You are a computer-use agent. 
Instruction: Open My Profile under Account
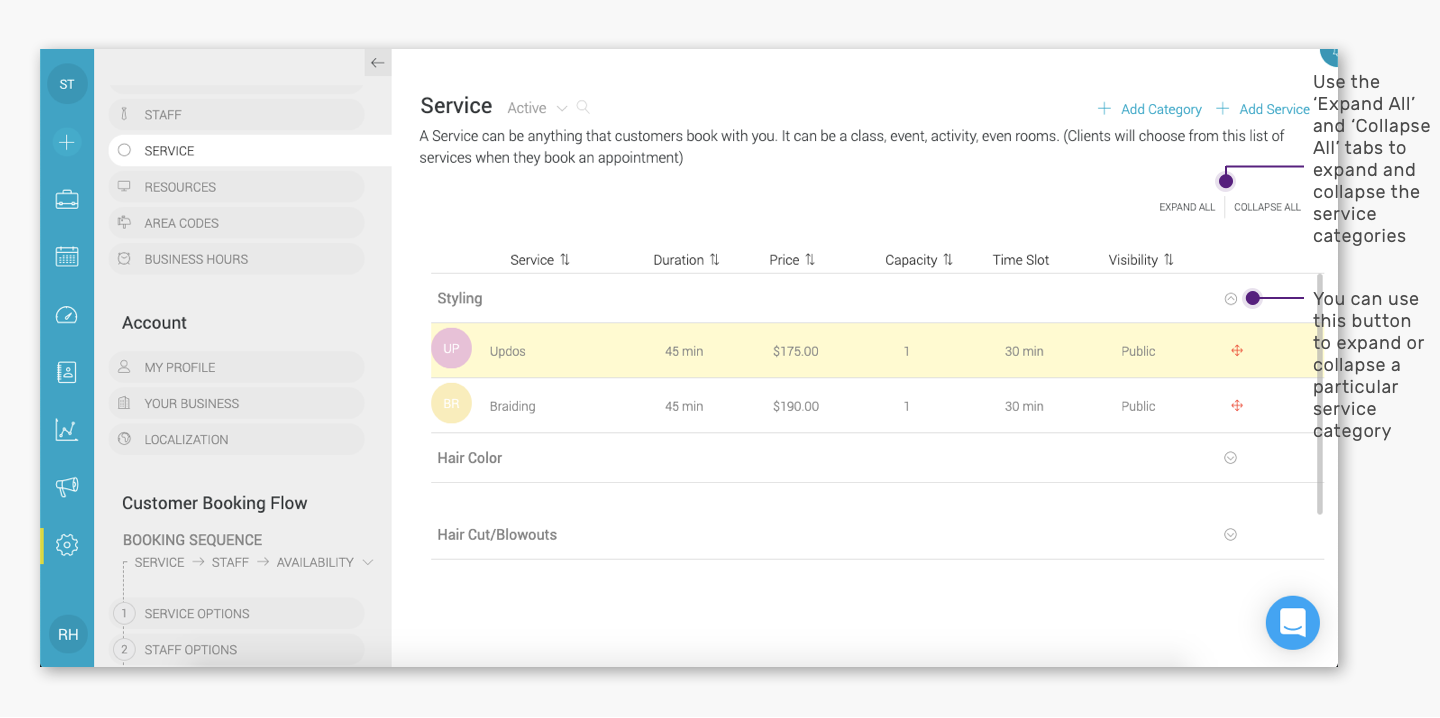[x=237, y=367]
